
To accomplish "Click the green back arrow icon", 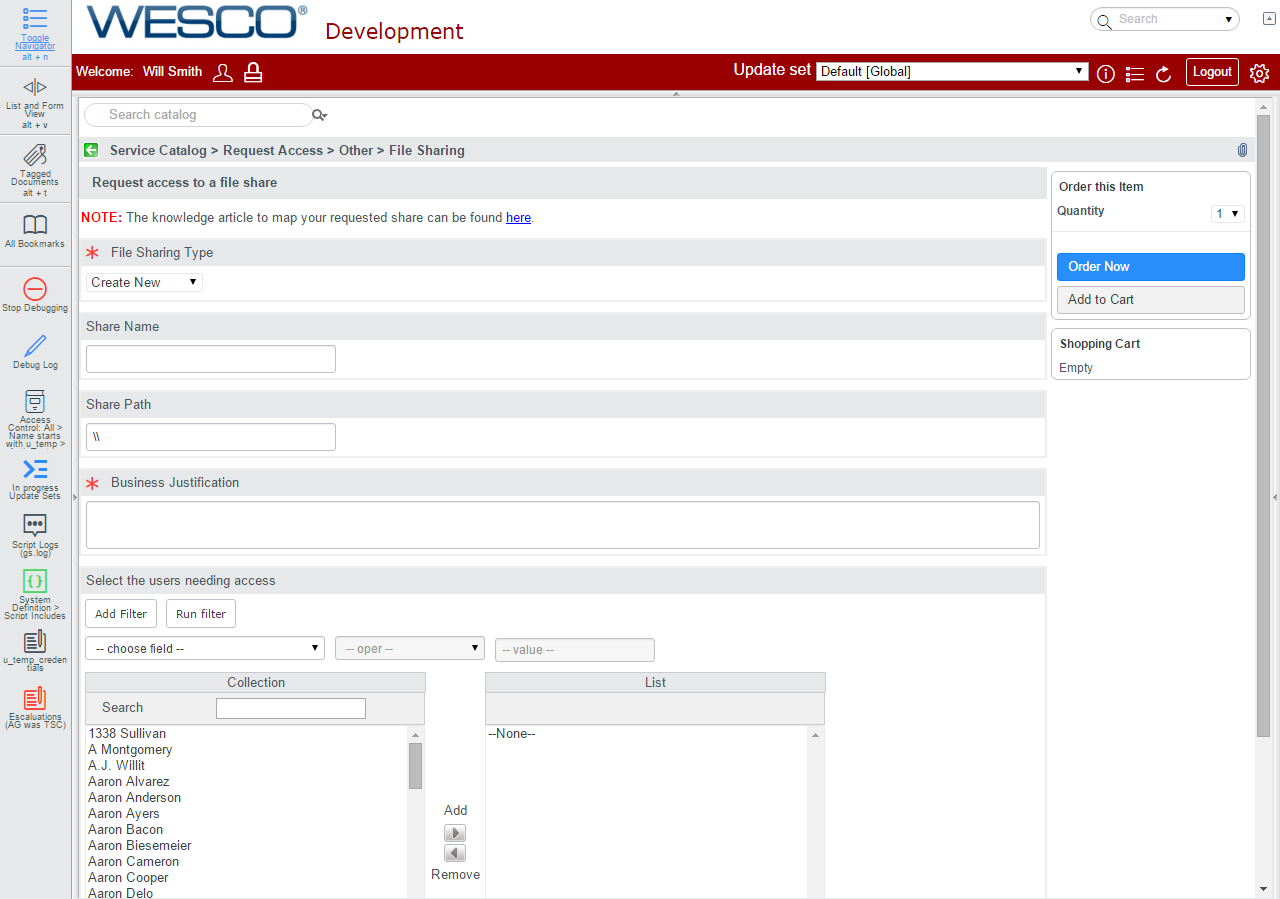I will [x=91, y=150].
